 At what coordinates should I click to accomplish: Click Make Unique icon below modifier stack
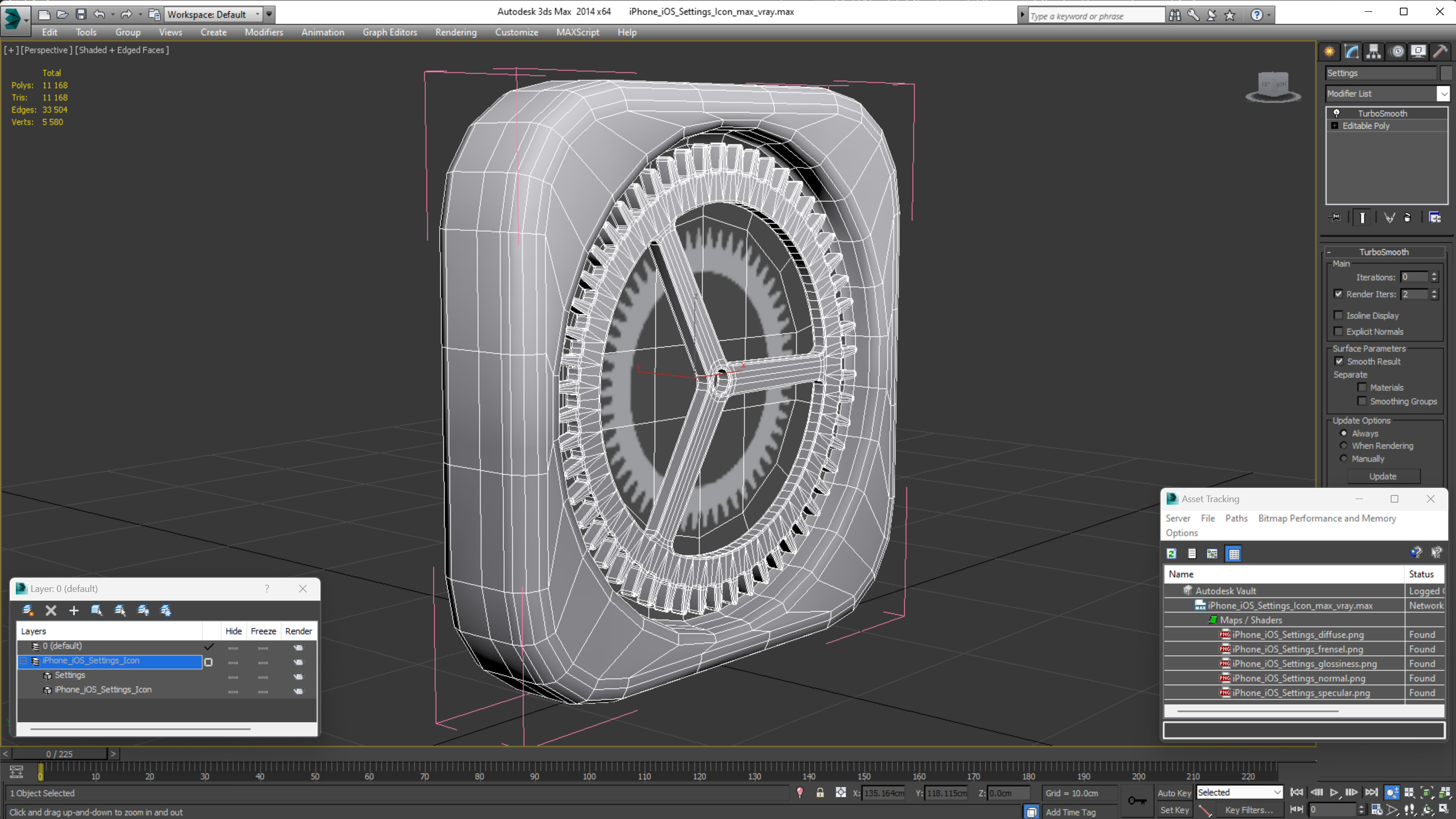click(1390, 217)
